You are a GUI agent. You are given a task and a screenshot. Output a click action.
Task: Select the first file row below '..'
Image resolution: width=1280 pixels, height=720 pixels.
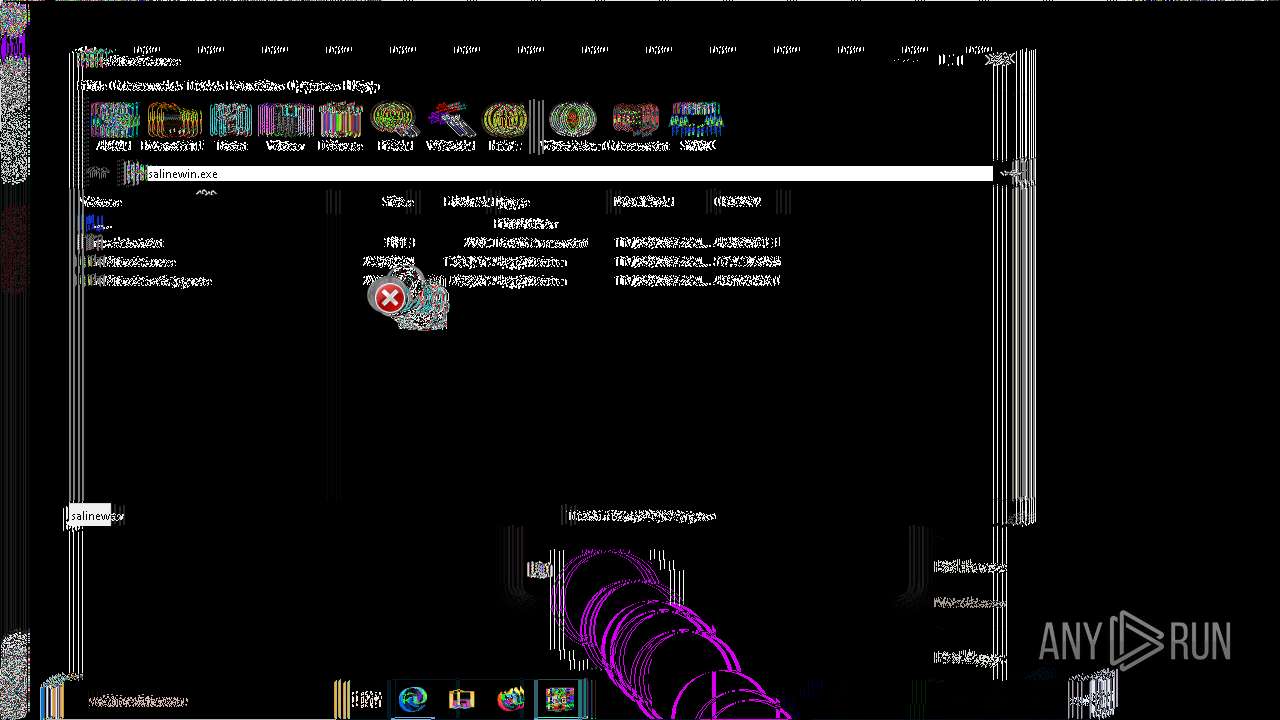tap(430, 242)
